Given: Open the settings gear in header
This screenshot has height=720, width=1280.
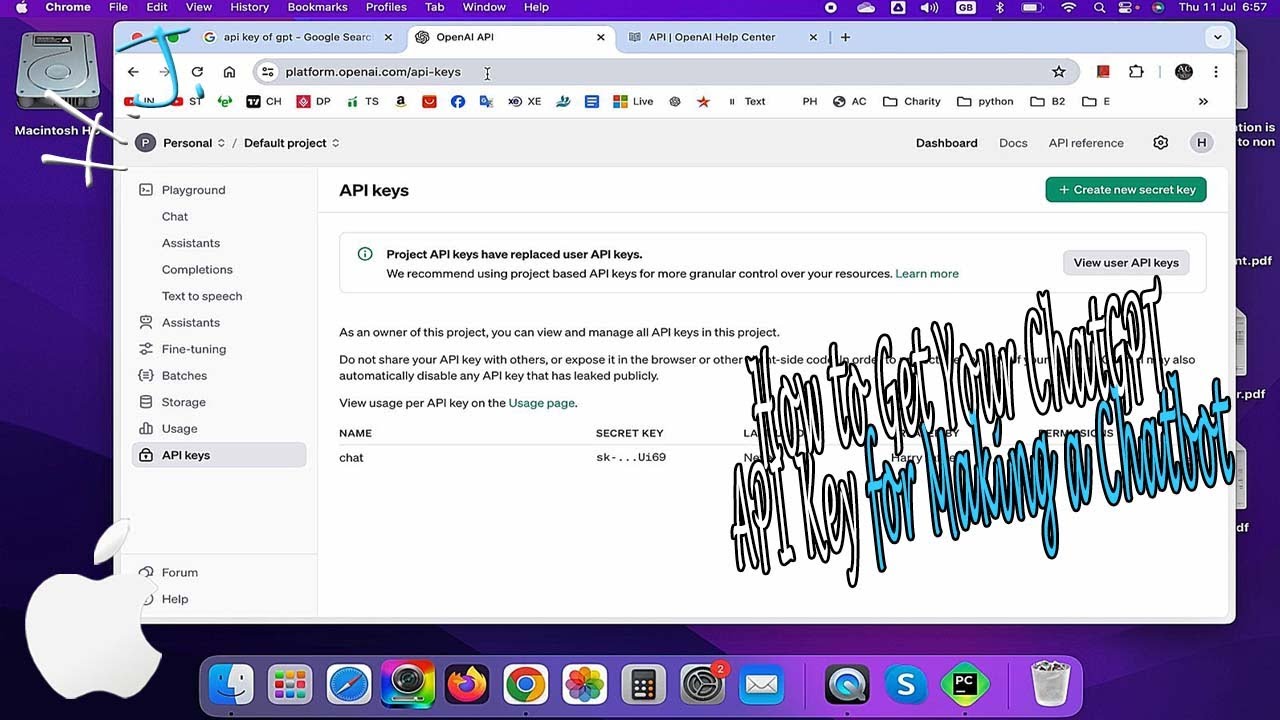Looking at the screenshot, I should (x=1160, y=143).
